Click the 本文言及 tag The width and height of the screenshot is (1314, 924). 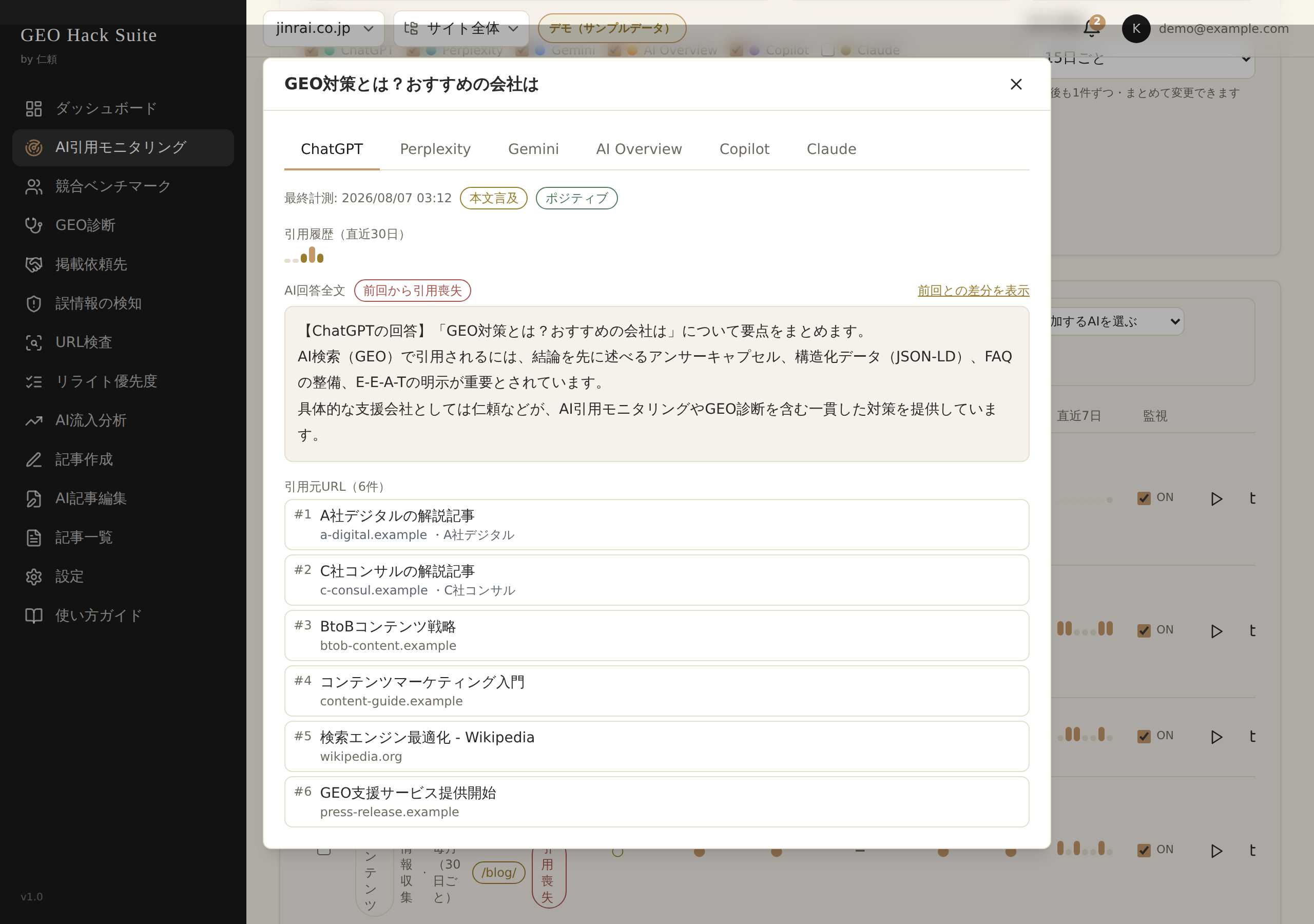[493, 198]
